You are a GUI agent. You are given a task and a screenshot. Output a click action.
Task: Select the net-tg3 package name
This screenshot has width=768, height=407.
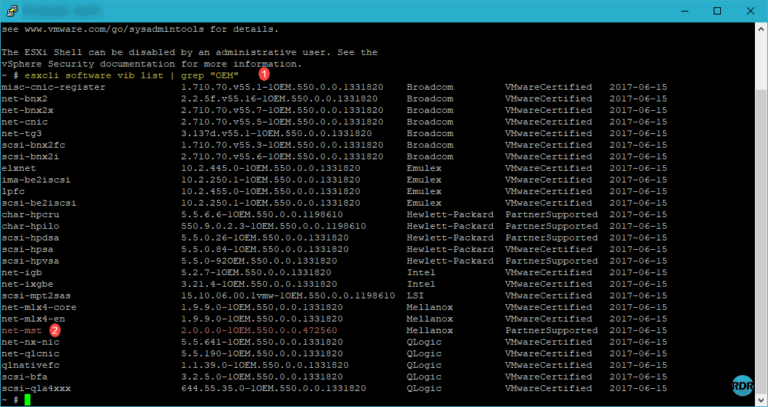[x=22, y=133]
